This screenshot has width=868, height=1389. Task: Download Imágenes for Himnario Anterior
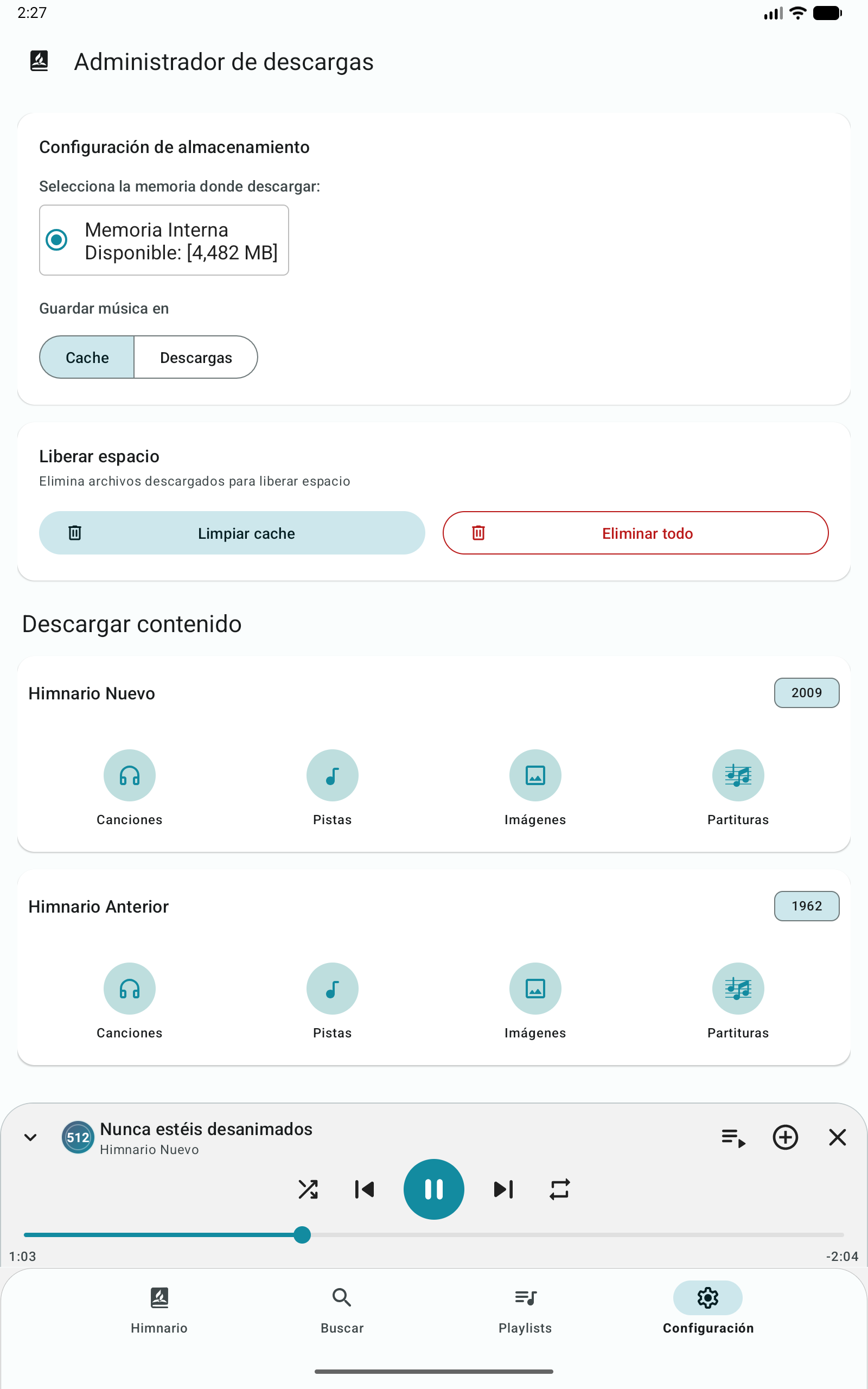coord(535,989)
